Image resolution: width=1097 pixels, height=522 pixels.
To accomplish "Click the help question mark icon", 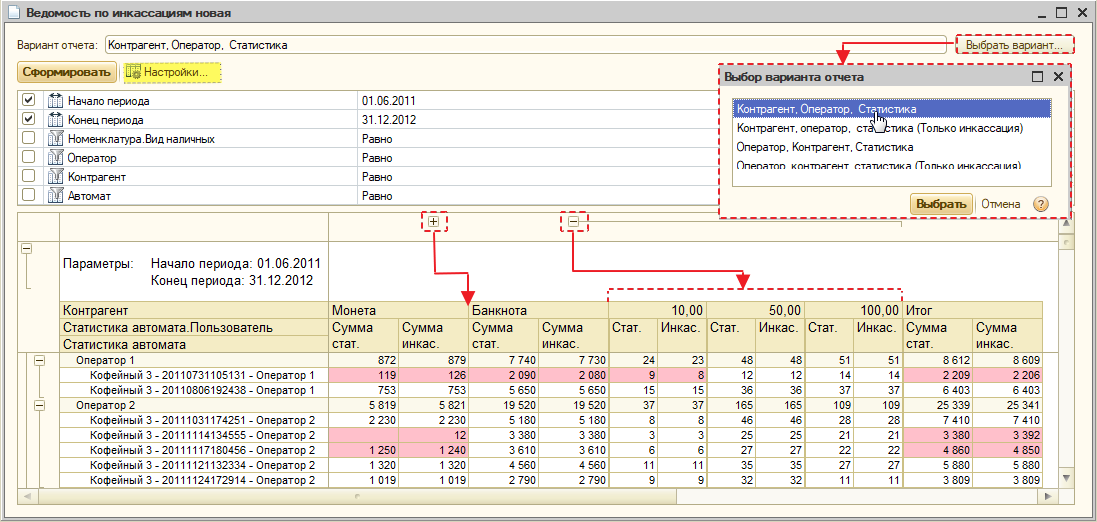I will pos(1041,204).
